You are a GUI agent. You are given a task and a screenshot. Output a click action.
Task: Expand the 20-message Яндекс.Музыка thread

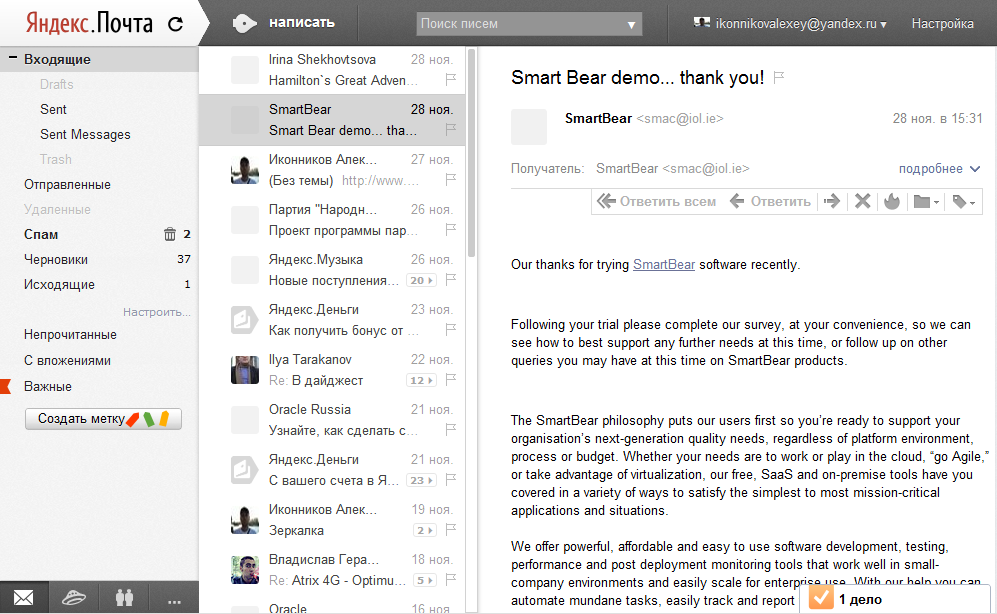(x=421, y=280)
